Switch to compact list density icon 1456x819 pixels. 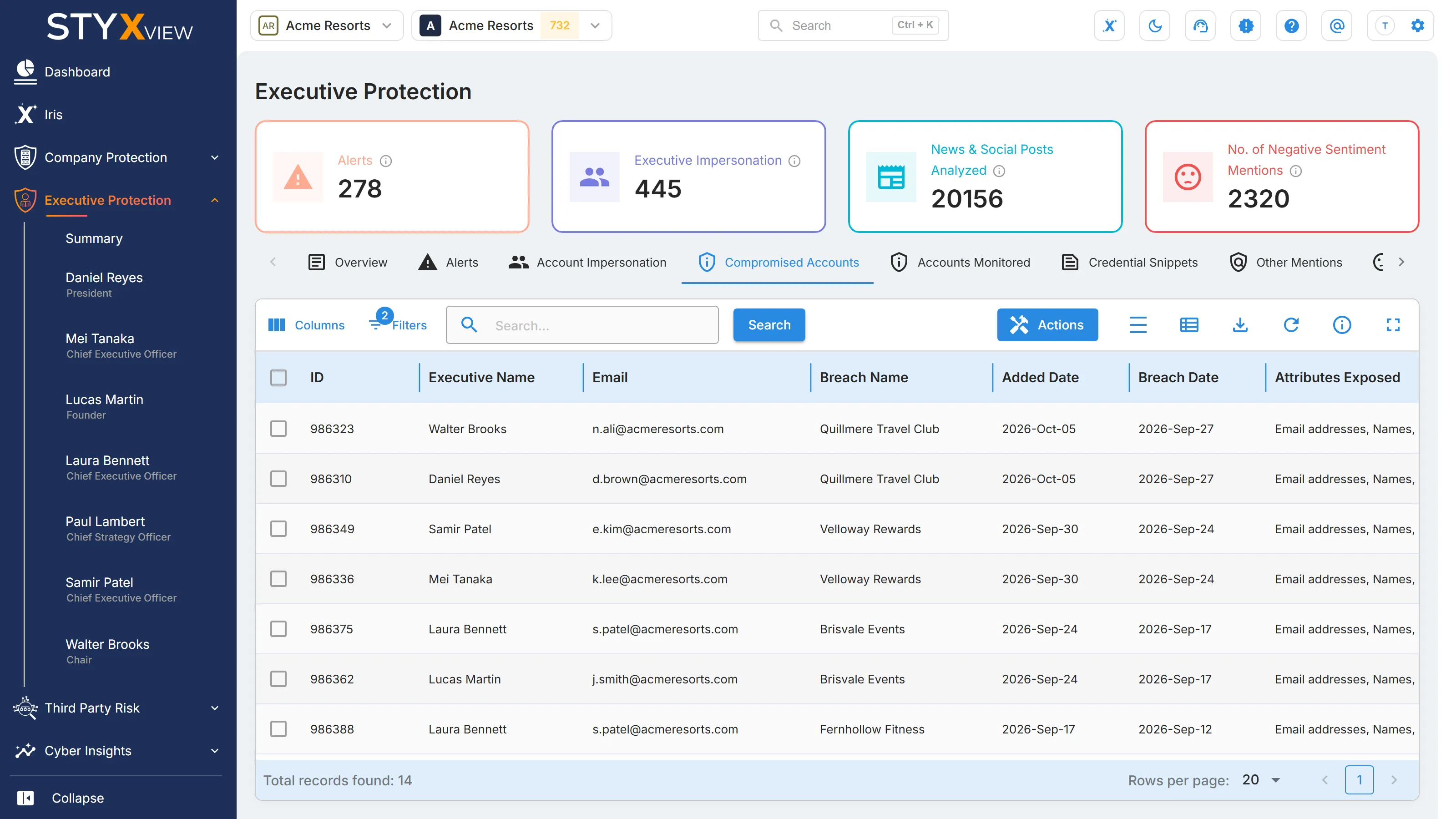point(1138,325)
